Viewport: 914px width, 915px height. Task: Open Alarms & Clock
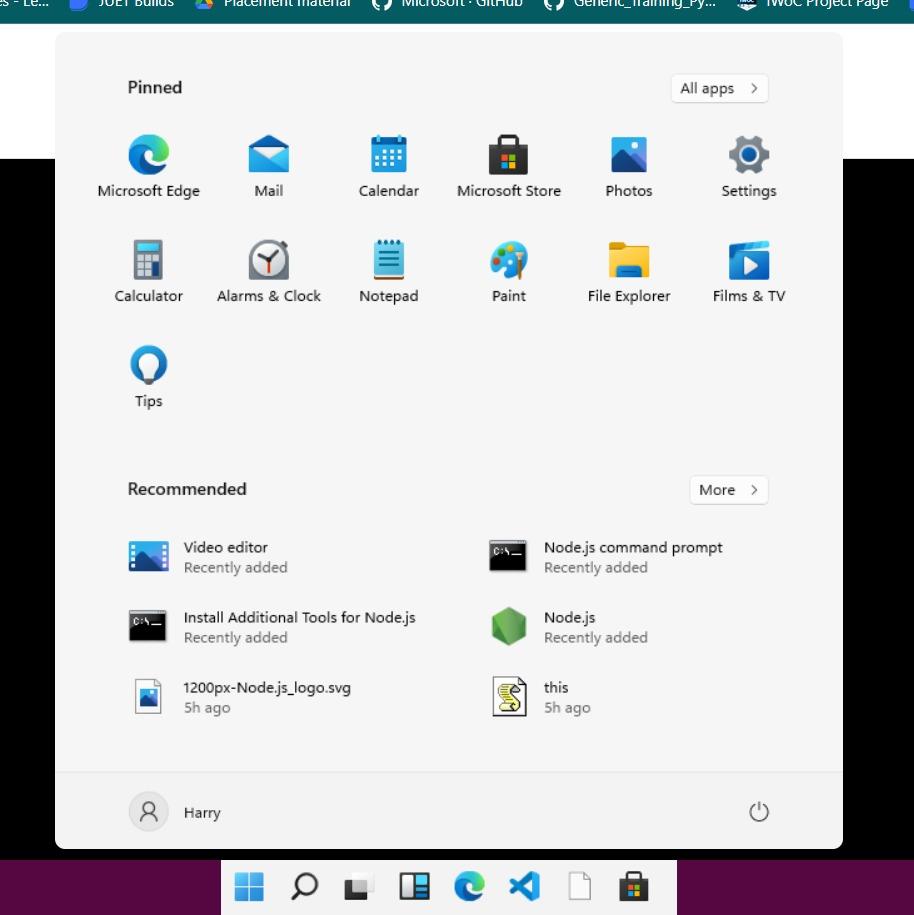coord(268,270)
